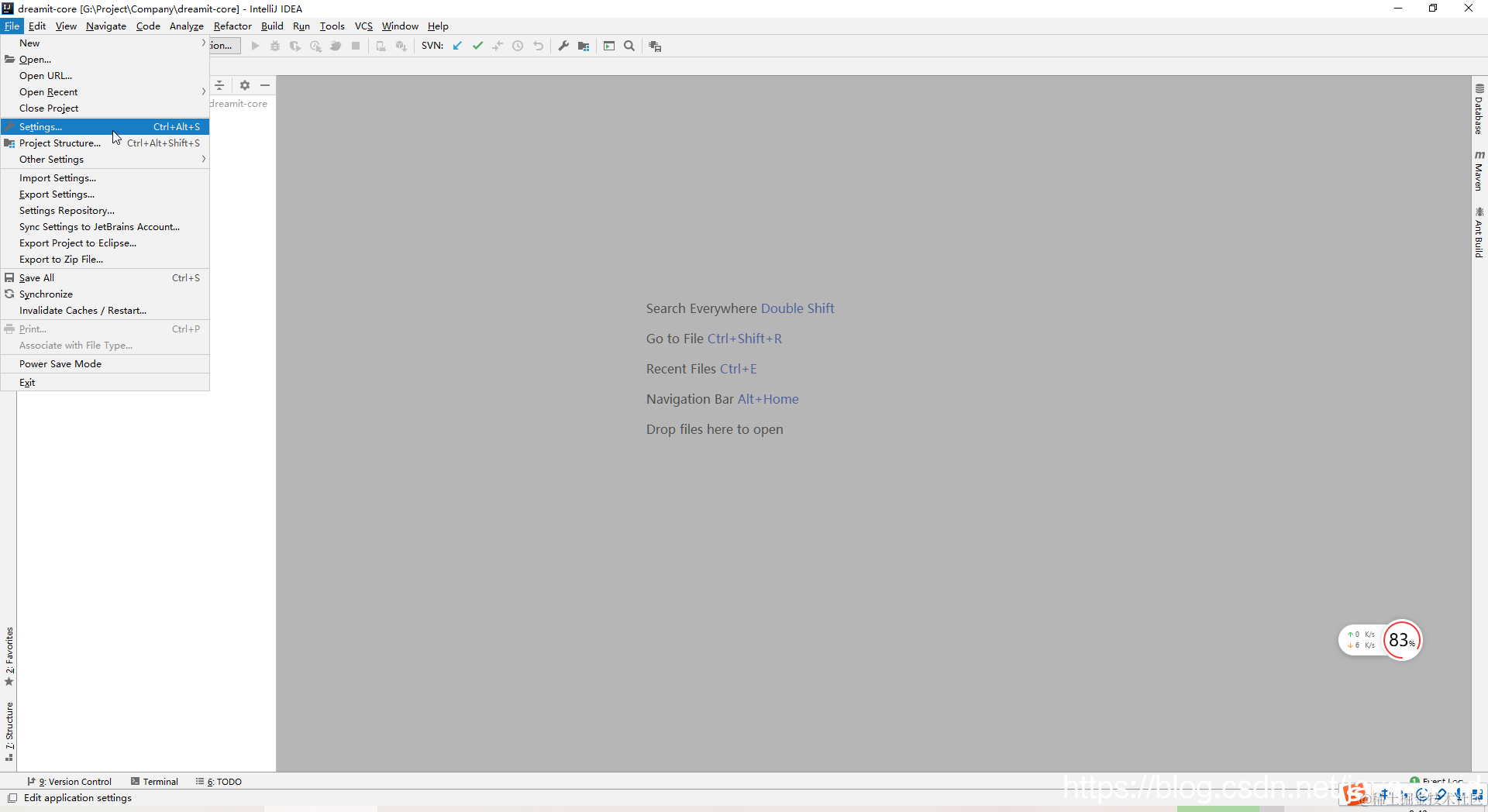
Task: Open the TODO tool window tab
Action: pos(219,782)
